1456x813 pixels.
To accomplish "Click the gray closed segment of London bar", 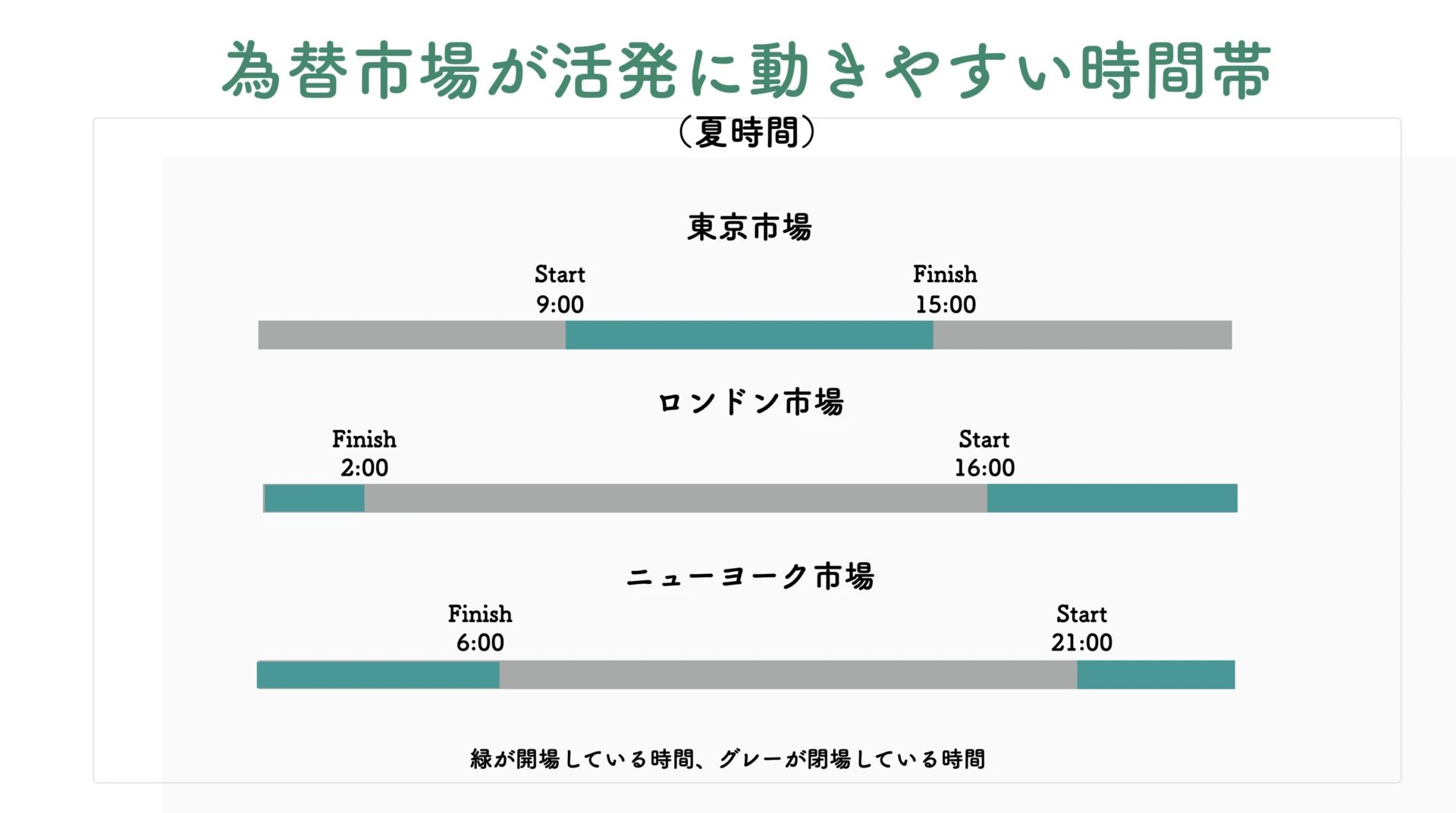I will (675, 498).
